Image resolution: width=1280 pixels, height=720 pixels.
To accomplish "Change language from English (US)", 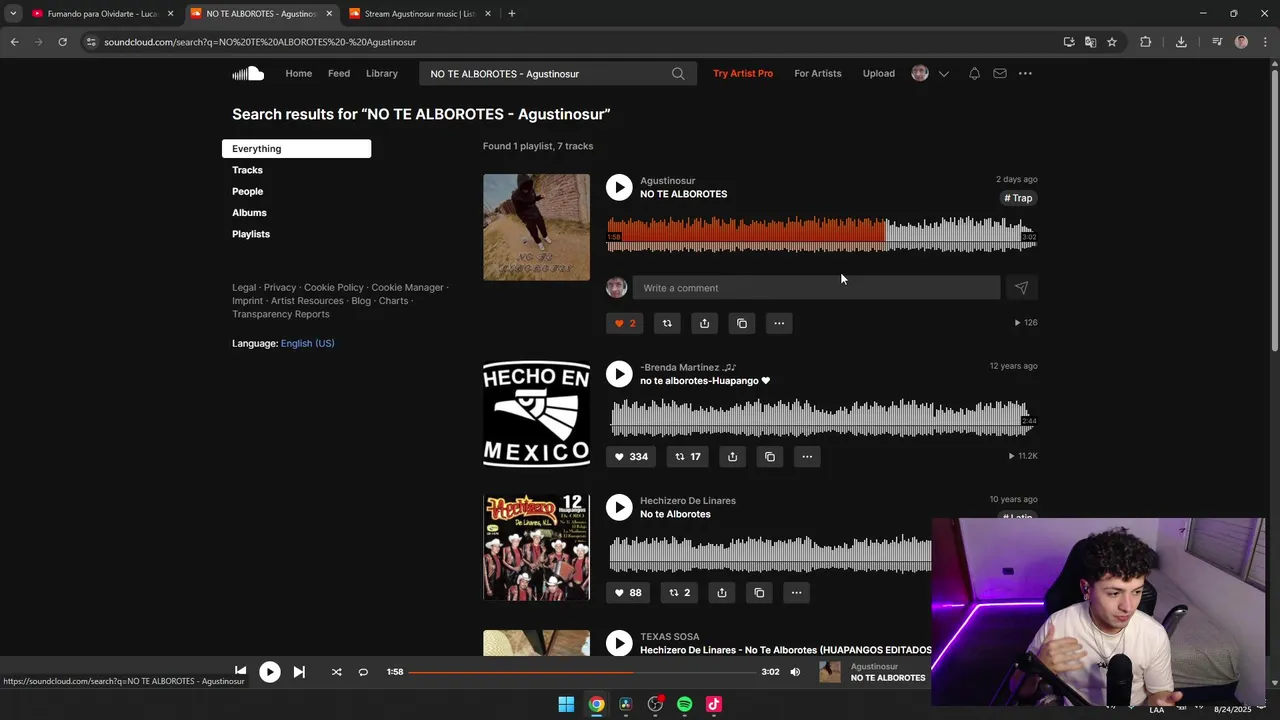I will pyautogui.click(x=307, y=343).
